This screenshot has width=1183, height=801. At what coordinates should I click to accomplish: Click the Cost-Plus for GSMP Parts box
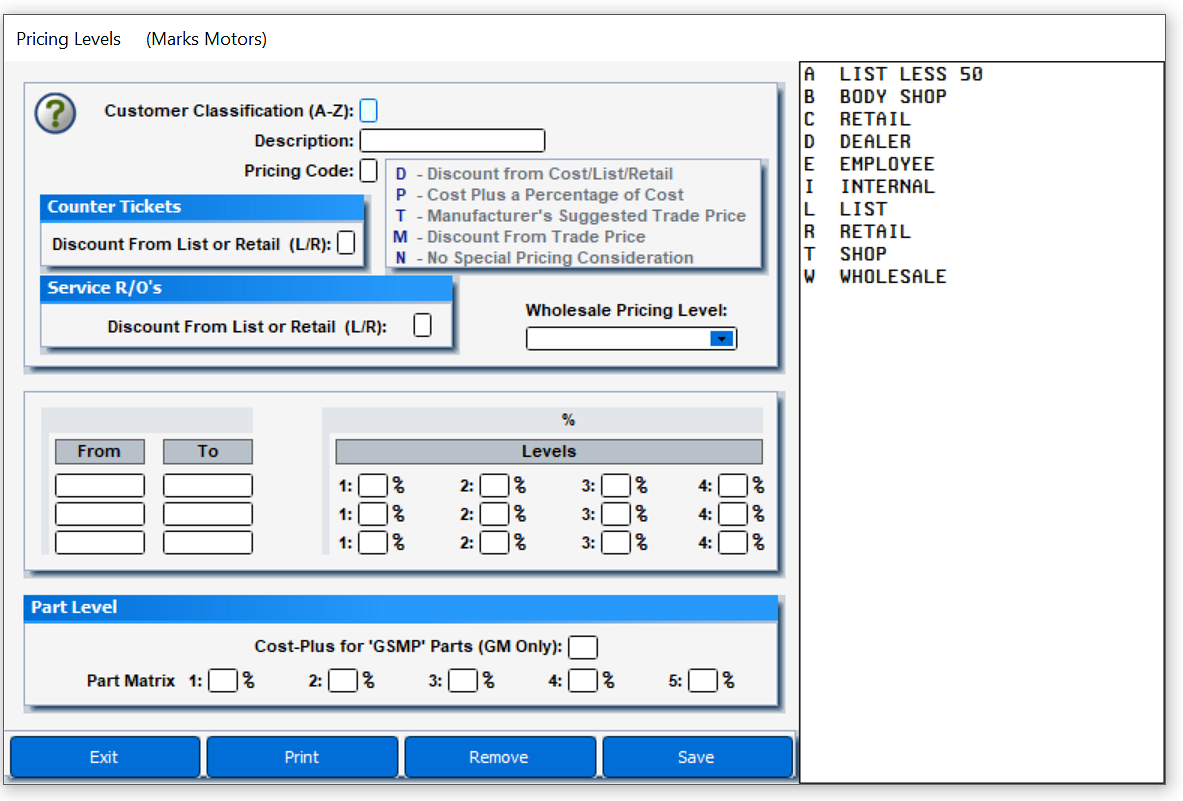tap(583, 647)
